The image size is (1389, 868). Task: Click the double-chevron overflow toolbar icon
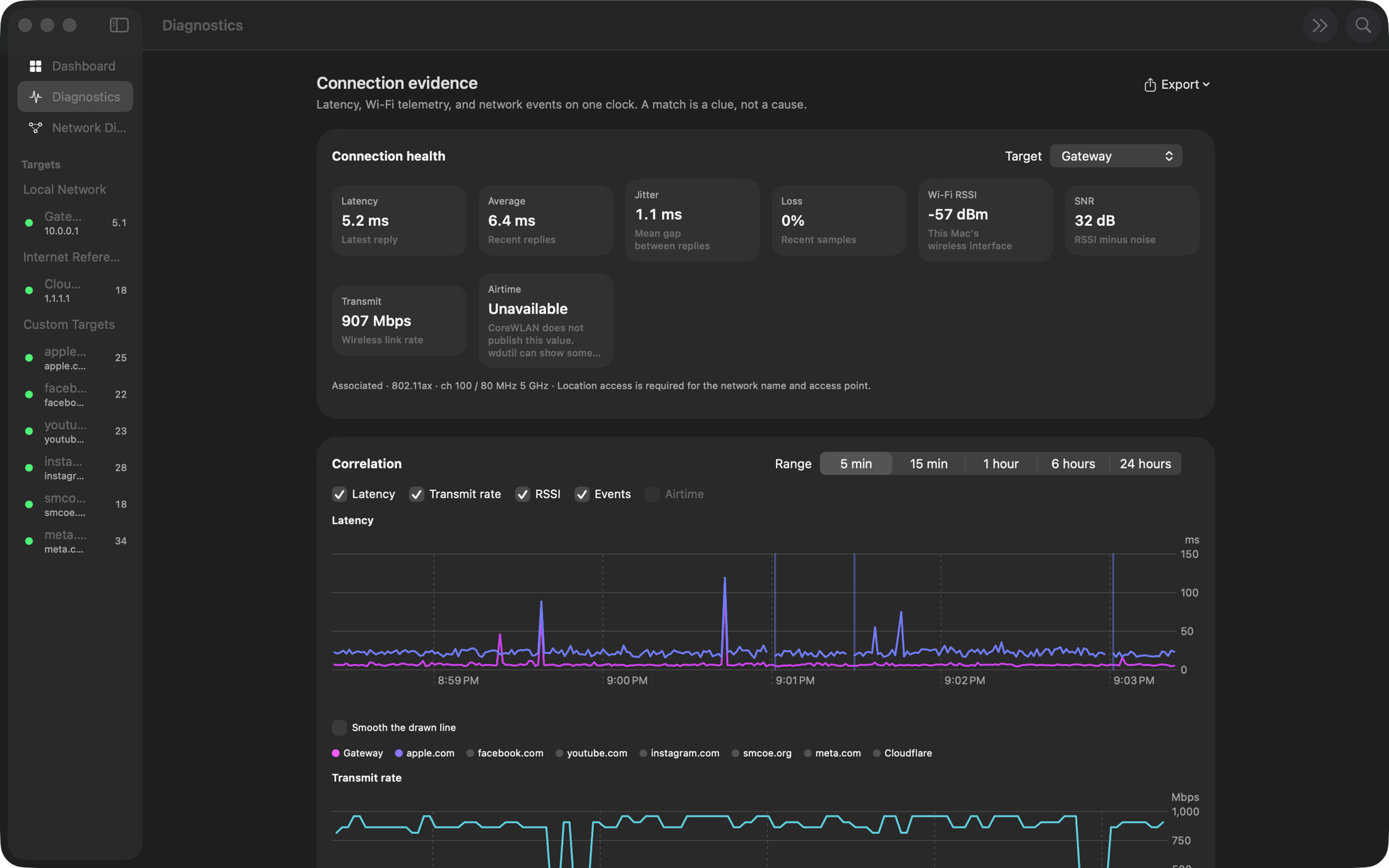[x=1320, y=25]
